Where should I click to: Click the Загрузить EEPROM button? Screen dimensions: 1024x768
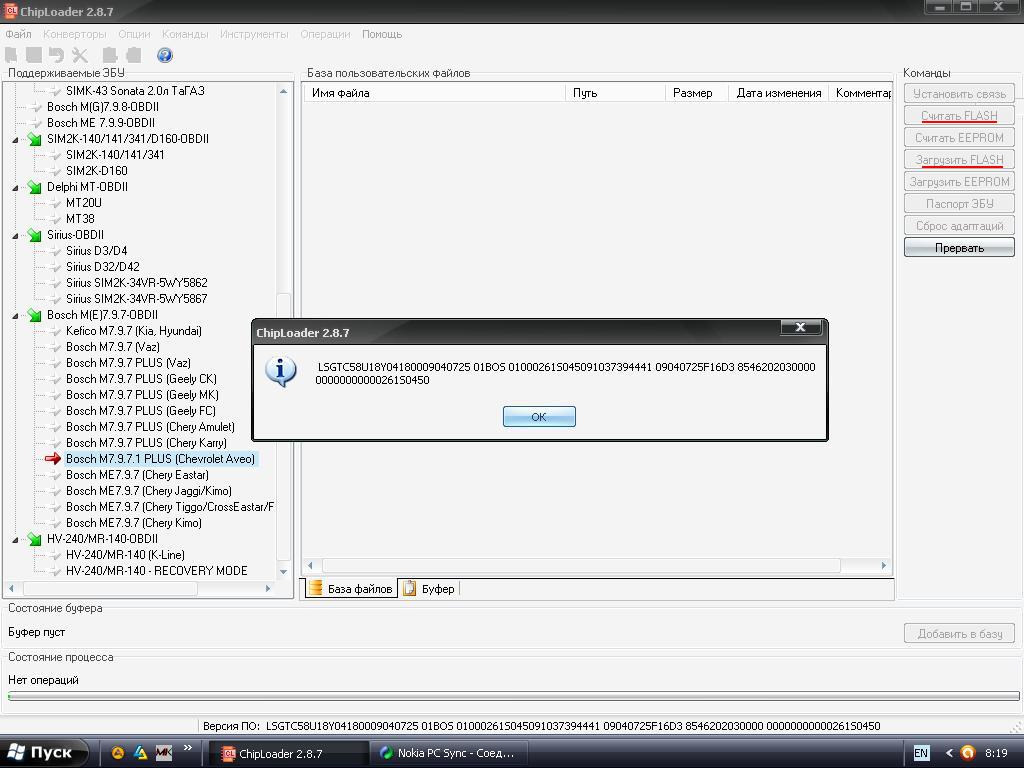pyautogui.click(x=959, y=182)
